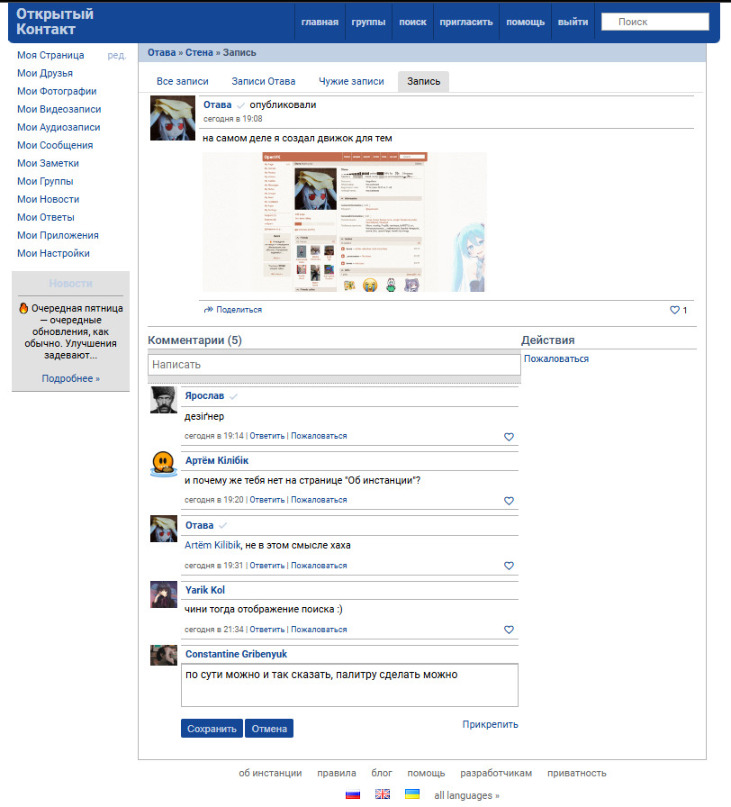Like Yarik Kol's comment with the heart icon
This screenshot has width=731, height=807.
click(x=509, y=629)
